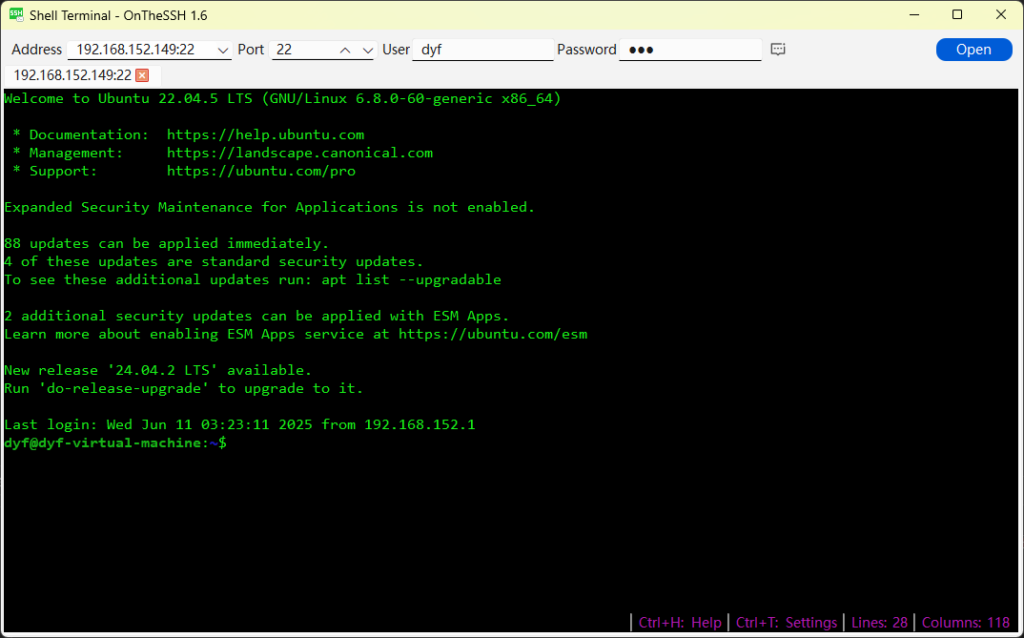Click '88 updates can be applied immediately' line
Image resolution: width=1024 pixels, height=638 pixels.
coord(167,244)
